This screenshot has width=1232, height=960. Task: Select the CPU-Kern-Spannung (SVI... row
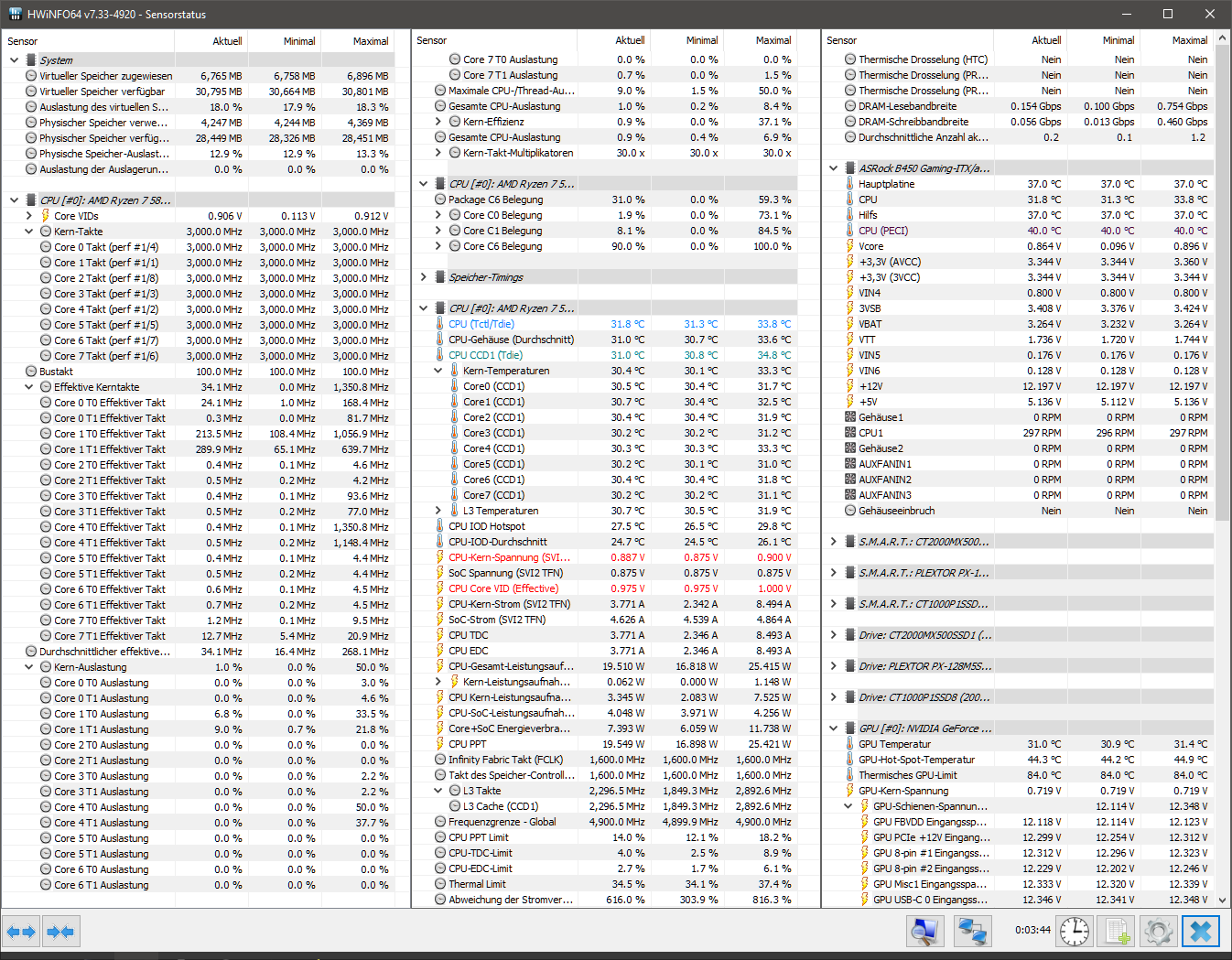point(605,557)
